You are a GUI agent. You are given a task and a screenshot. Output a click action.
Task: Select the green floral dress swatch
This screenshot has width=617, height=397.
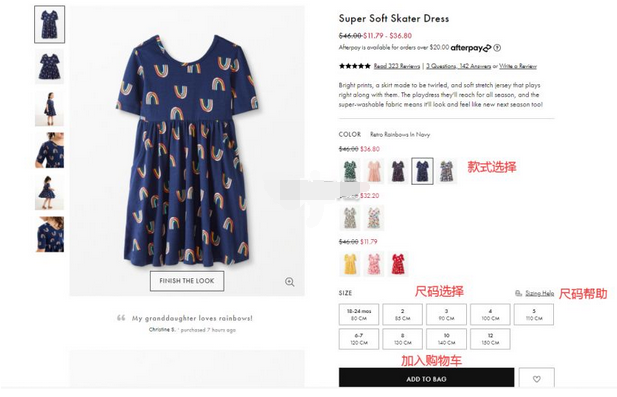(x=350, y=171)
